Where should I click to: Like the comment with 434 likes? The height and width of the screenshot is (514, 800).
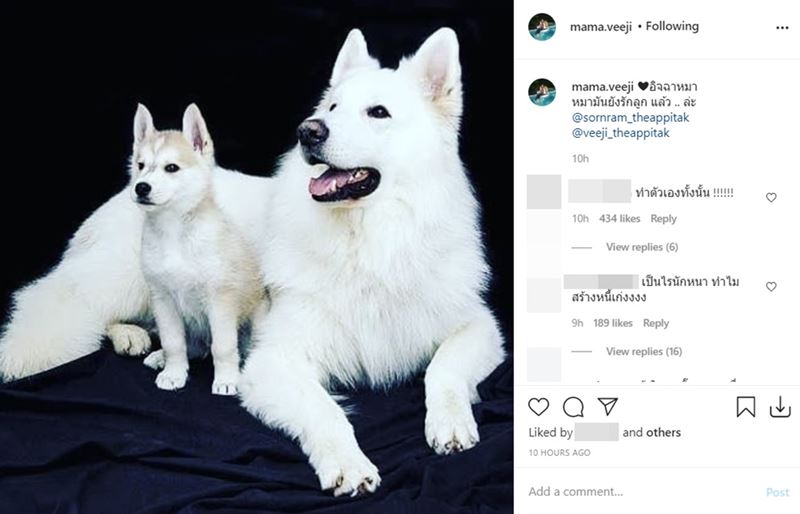pos(771,198)
